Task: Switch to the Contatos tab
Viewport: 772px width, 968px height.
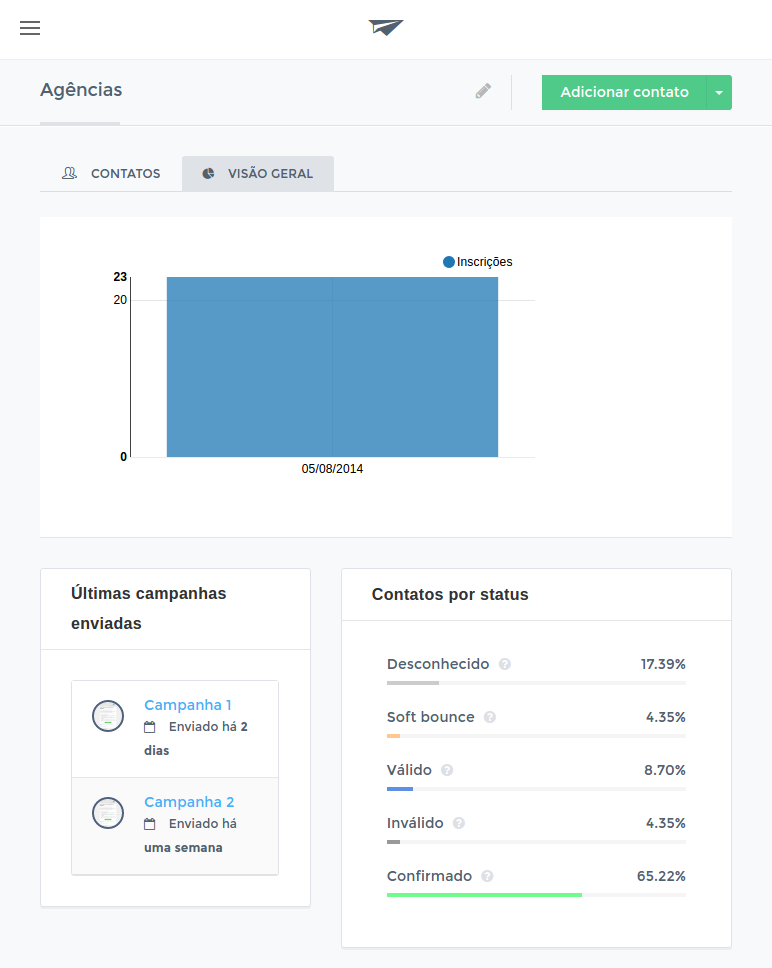Action: tap(111, 173)
